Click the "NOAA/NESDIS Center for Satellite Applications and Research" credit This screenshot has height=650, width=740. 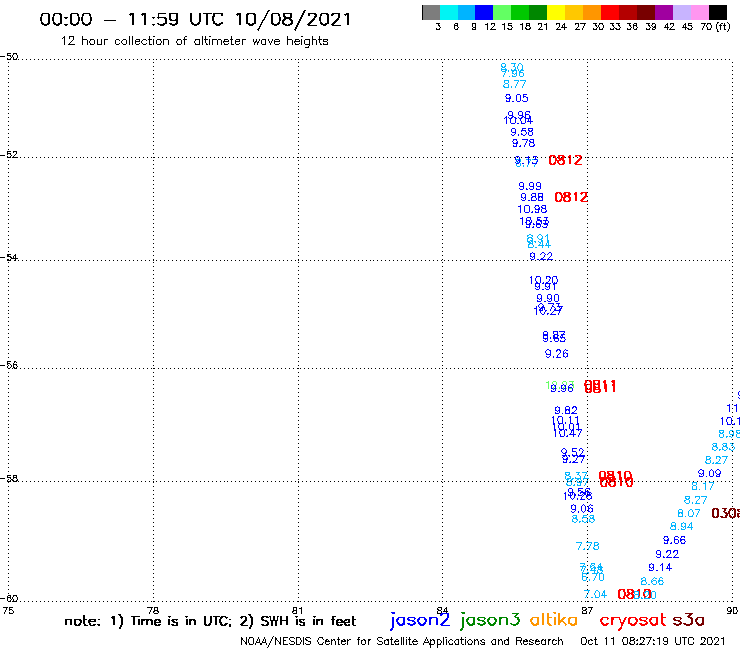402,642
